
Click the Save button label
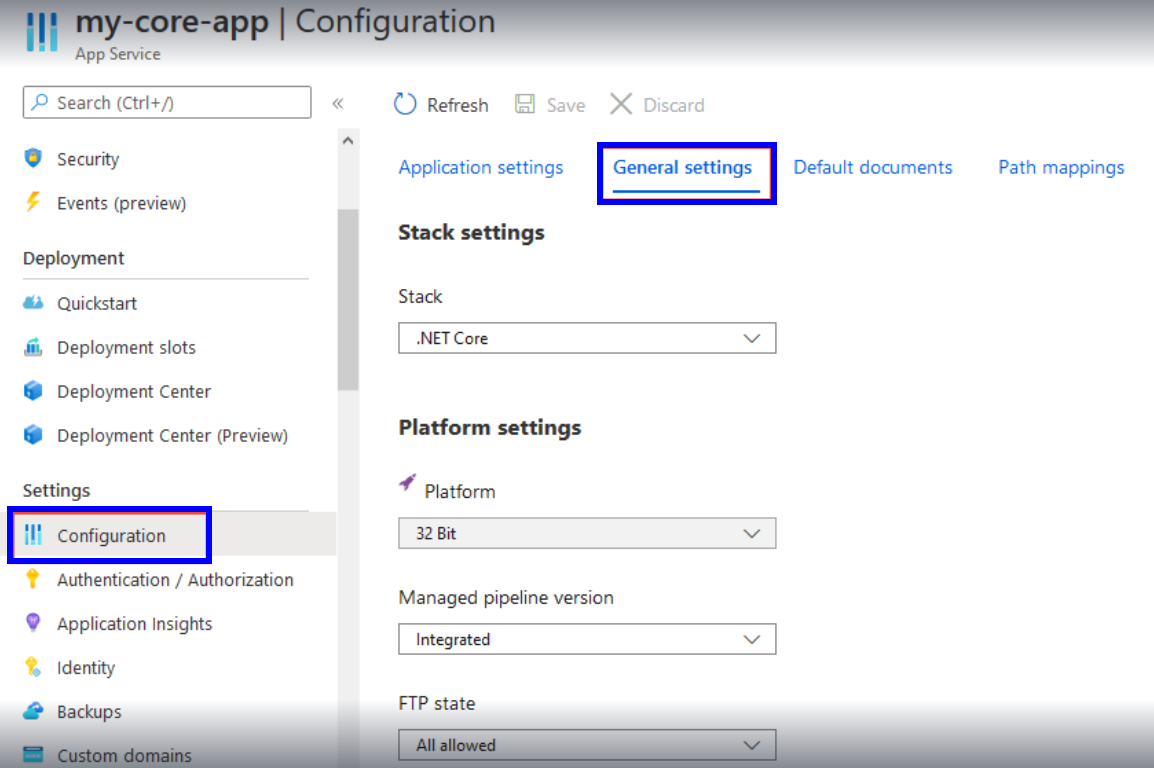(x=566, y=105)
